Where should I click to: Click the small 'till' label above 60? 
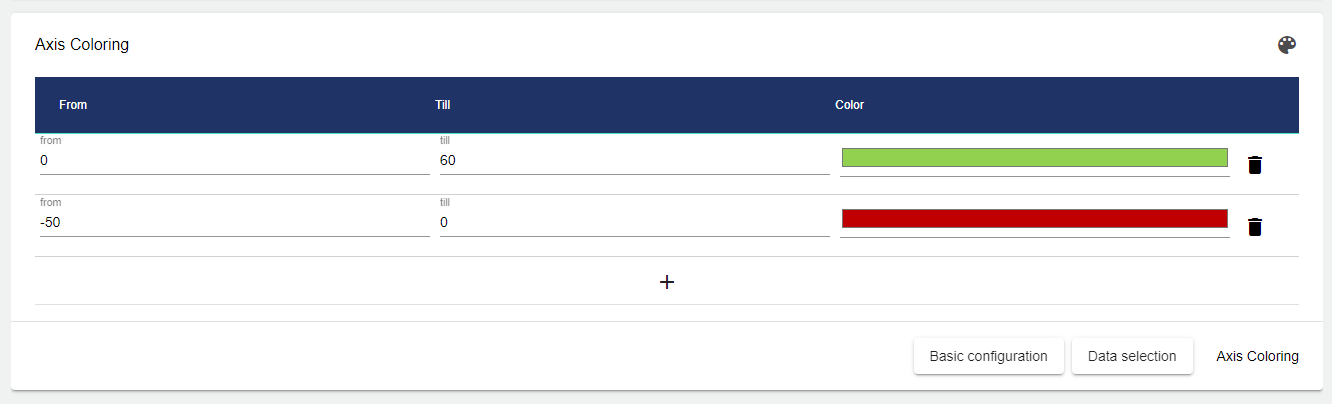445,141
